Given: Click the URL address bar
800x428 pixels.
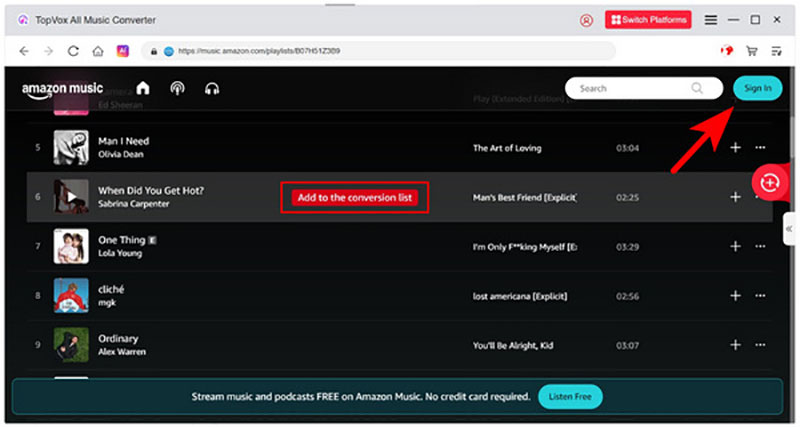Looking at the screenshot, I should point(378,51).
